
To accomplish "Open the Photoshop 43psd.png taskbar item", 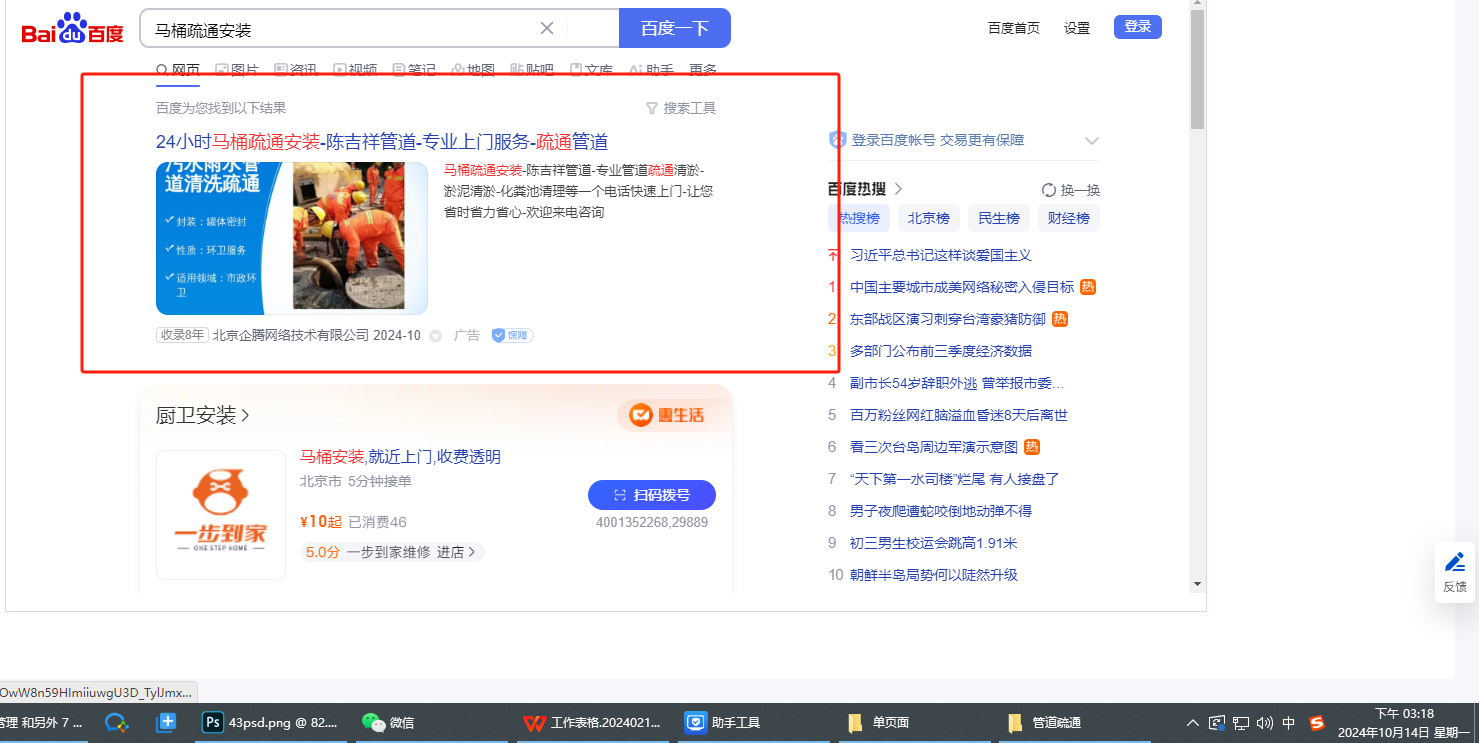I will (x=271, y=722).
